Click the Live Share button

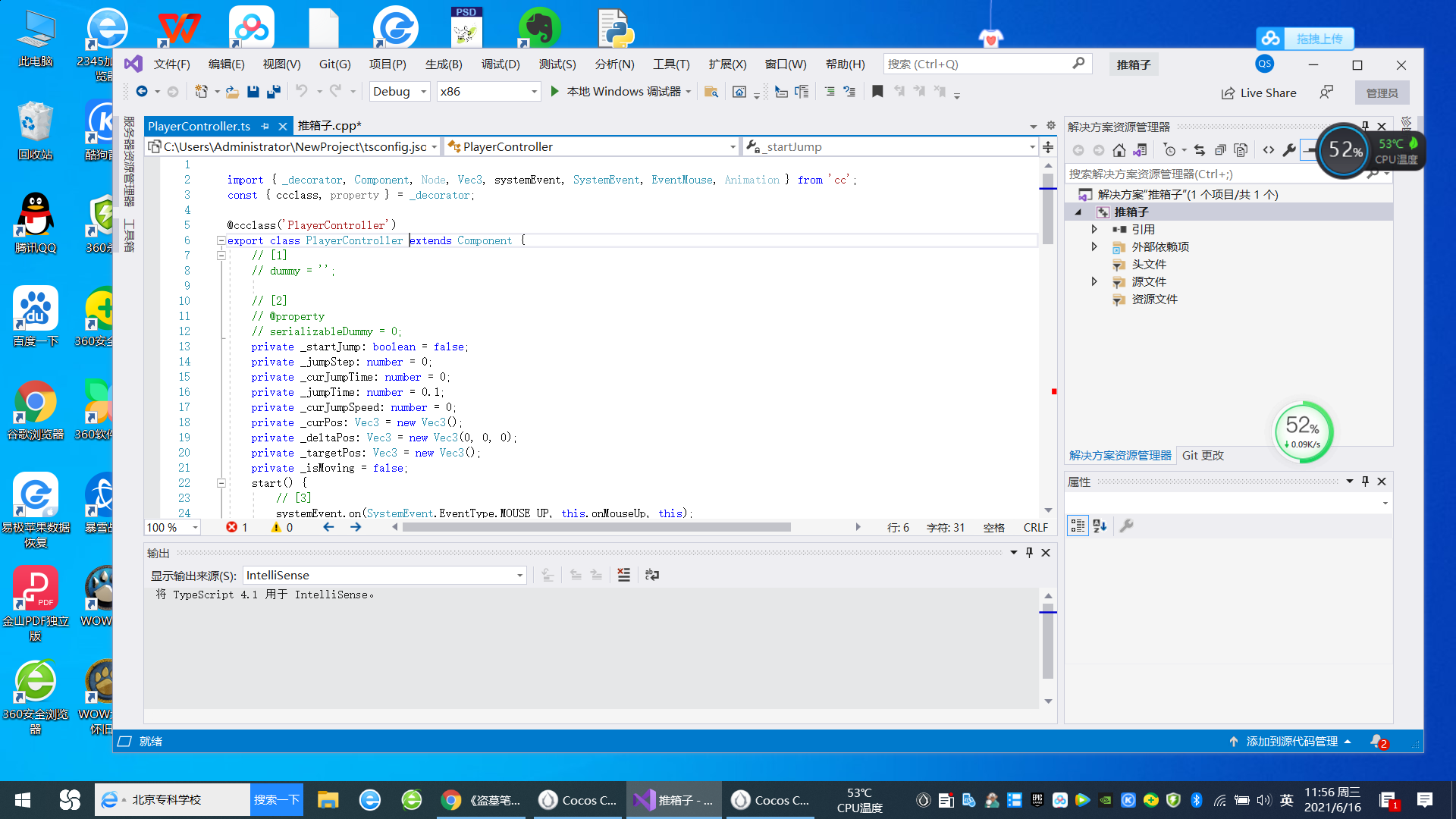(x=1259, y=93)
